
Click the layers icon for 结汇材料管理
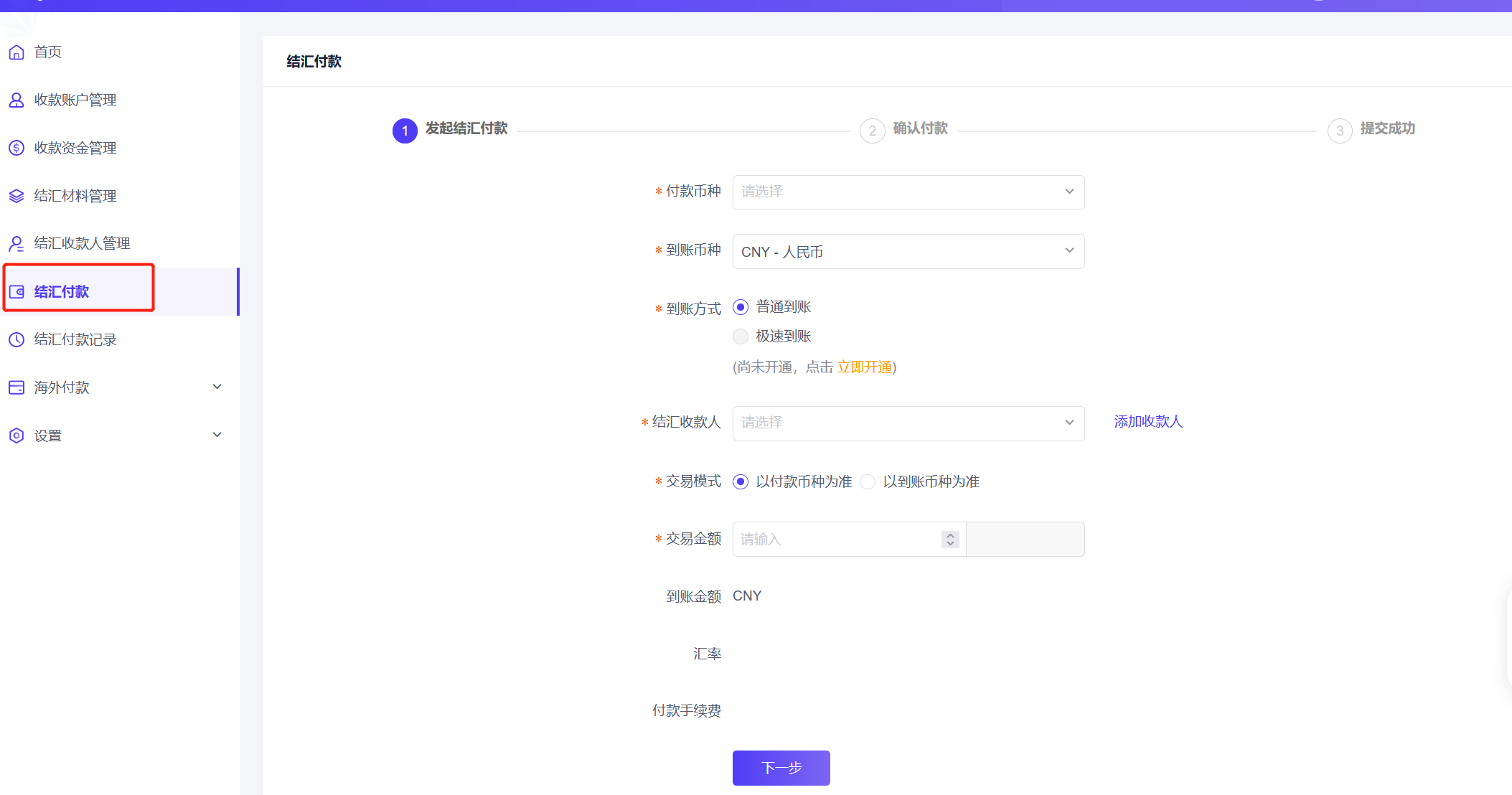click(17, 196)
